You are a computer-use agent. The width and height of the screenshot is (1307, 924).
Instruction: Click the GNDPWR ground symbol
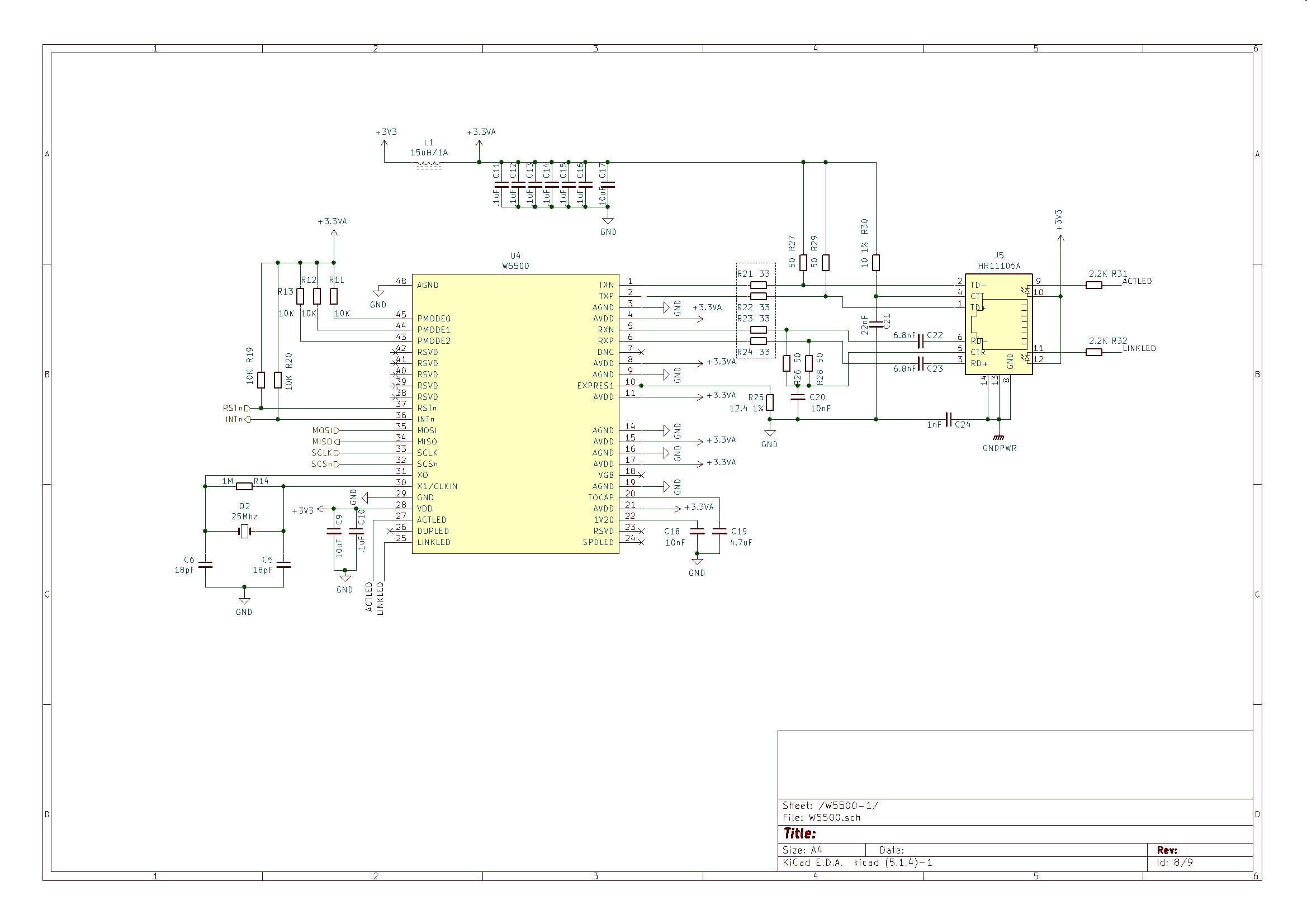[x=998, y=437]
